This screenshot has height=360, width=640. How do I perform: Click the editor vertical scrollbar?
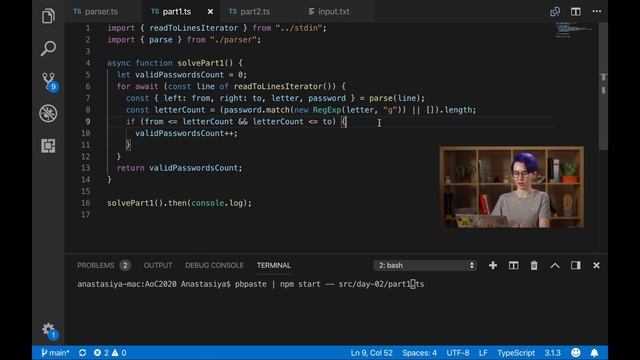pyautogui.click(x=603, y=86)
